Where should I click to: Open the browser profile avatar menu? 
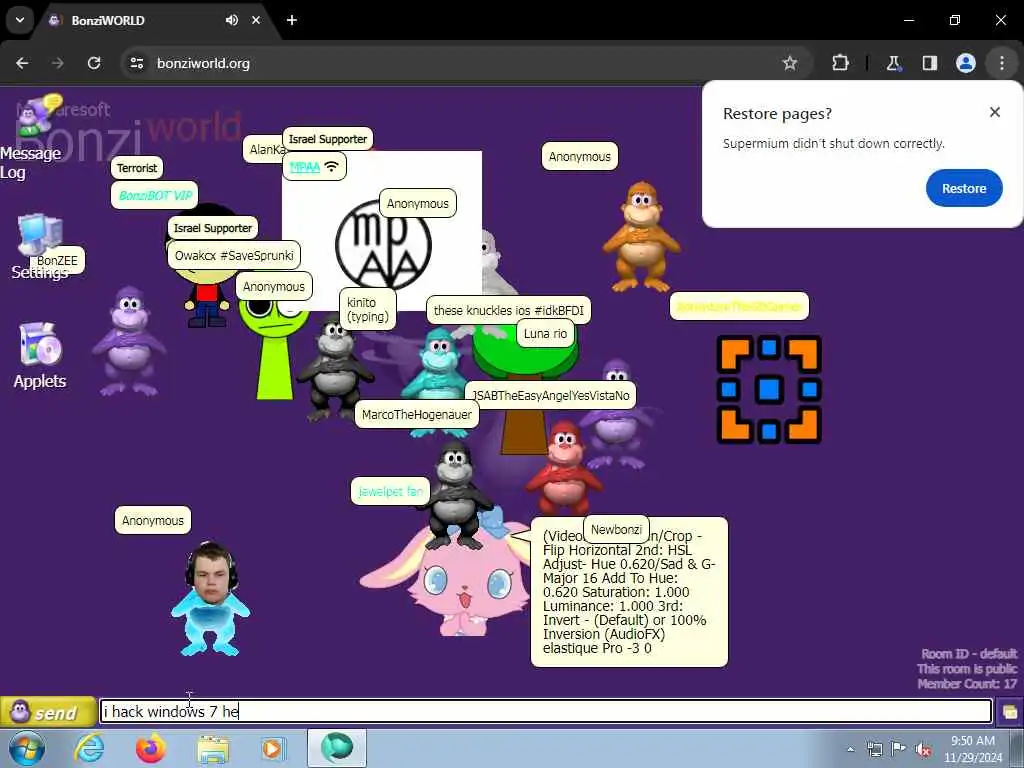pyautogui.click(x=965, y=63)
